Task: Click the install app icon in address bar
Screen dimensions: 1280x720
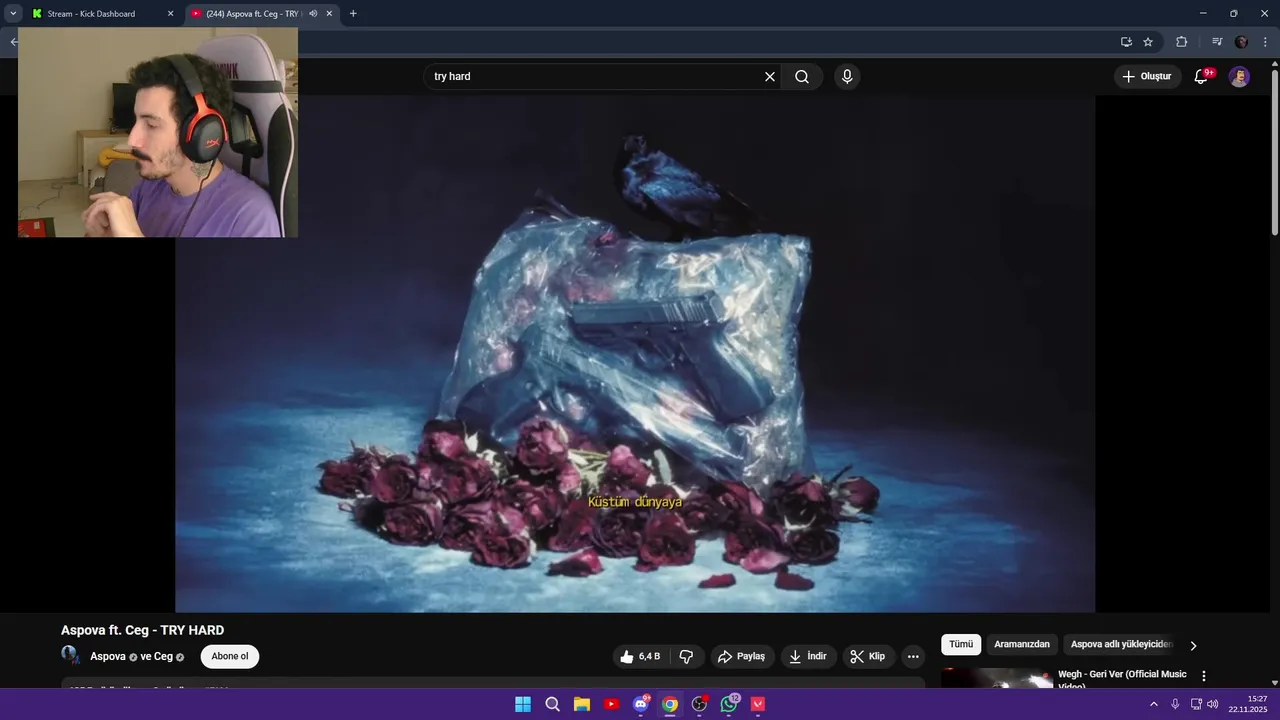Action: (x=1126, y=42)
